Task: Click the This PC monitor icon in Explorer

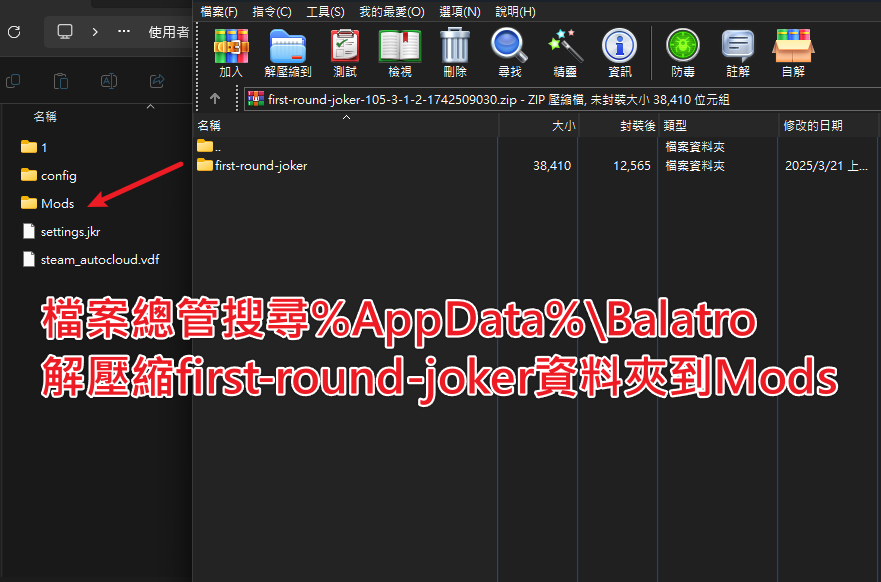Action: tap(65, 31)
